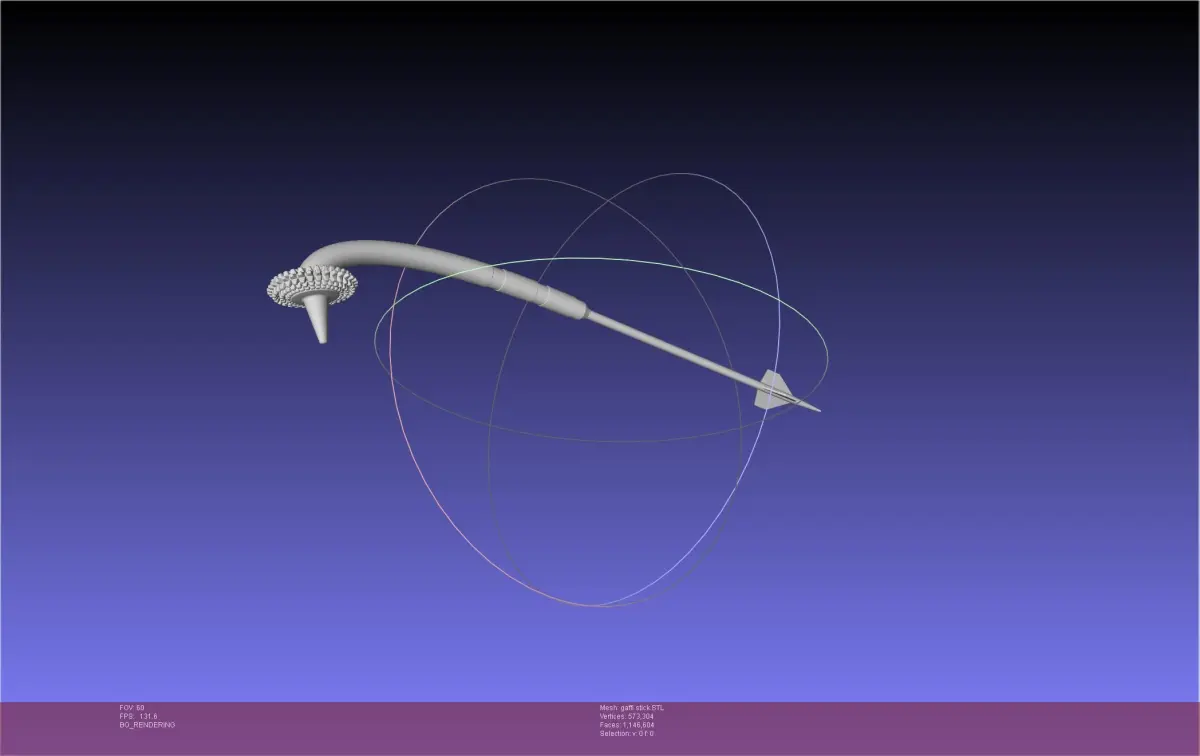Image resolution: width=1200 pixels, height=756 pixels.
Task: Click the Selection info line
Action: click(627, 733)
